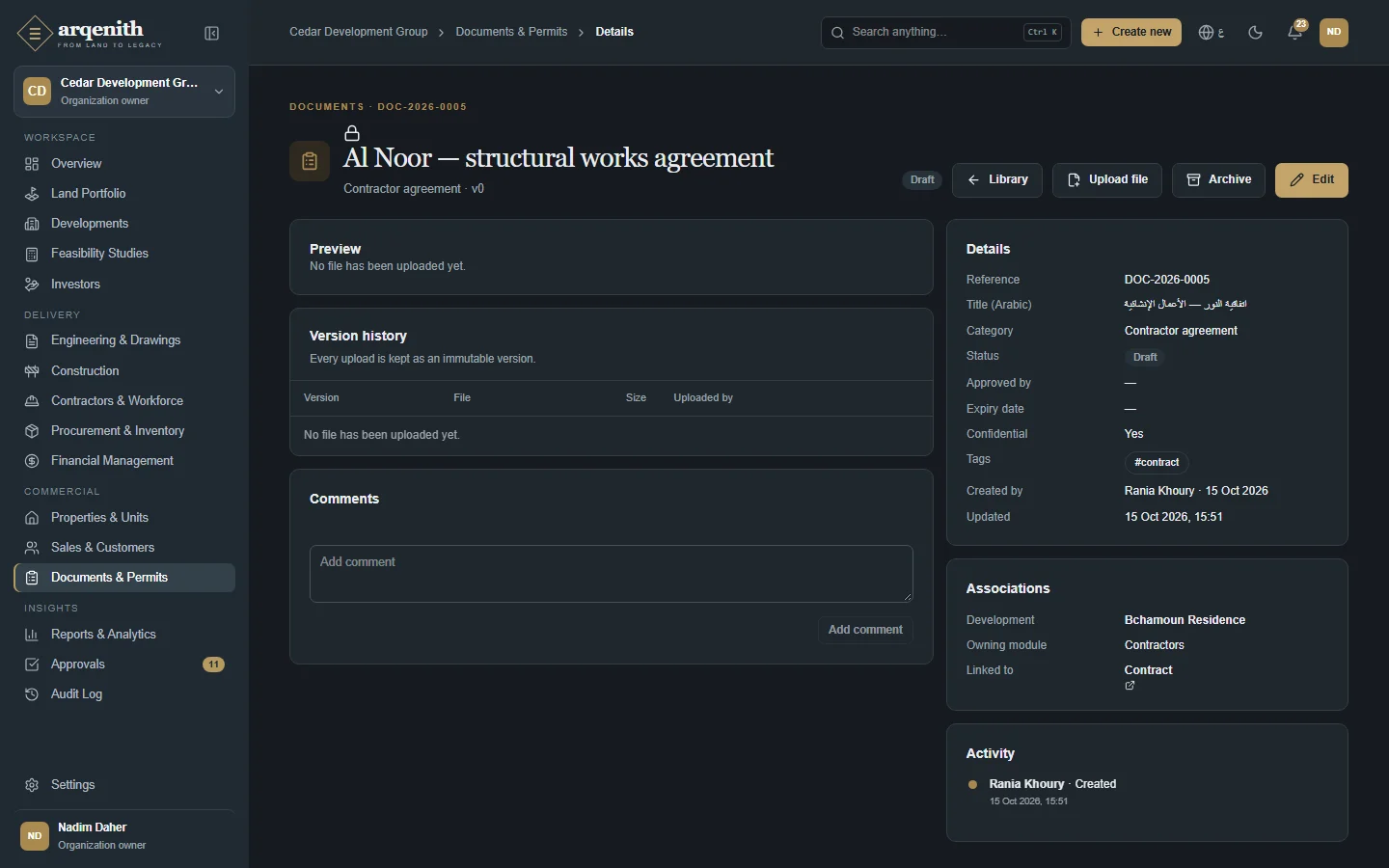
Task: Click Documents & Permits breadcrumb link
Action: (x=511, y=32)
